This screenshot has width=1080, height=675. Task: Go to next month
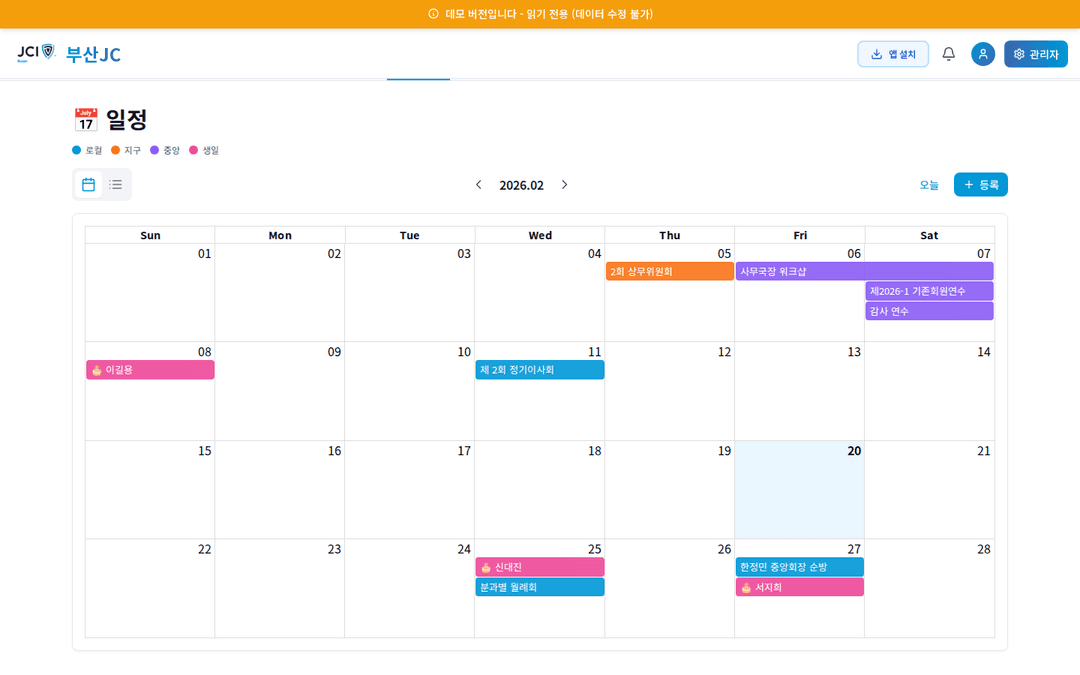(564, 185)
